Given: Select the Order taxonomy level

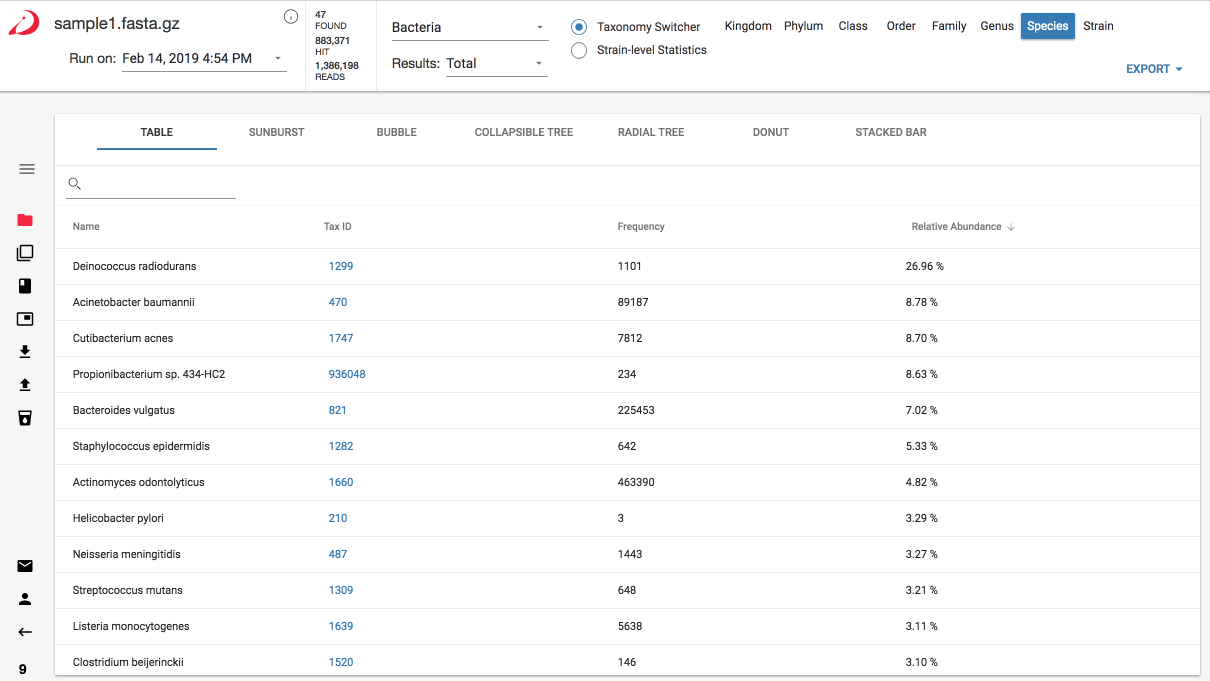Looking at the screenshot, I should pos(901,26).
